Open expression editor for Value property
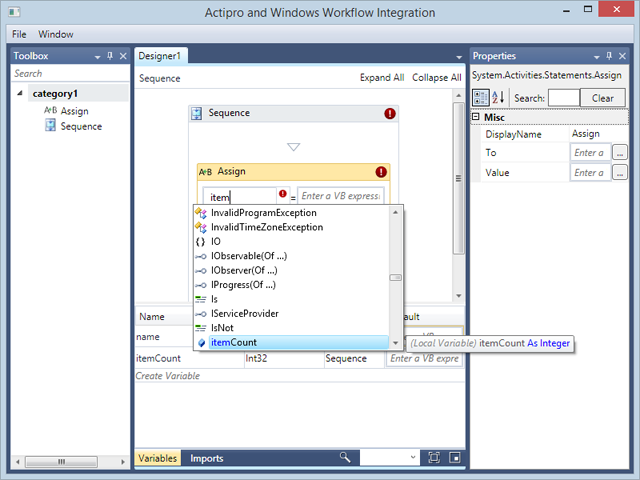The image size is (640, 480). point(620,173)
